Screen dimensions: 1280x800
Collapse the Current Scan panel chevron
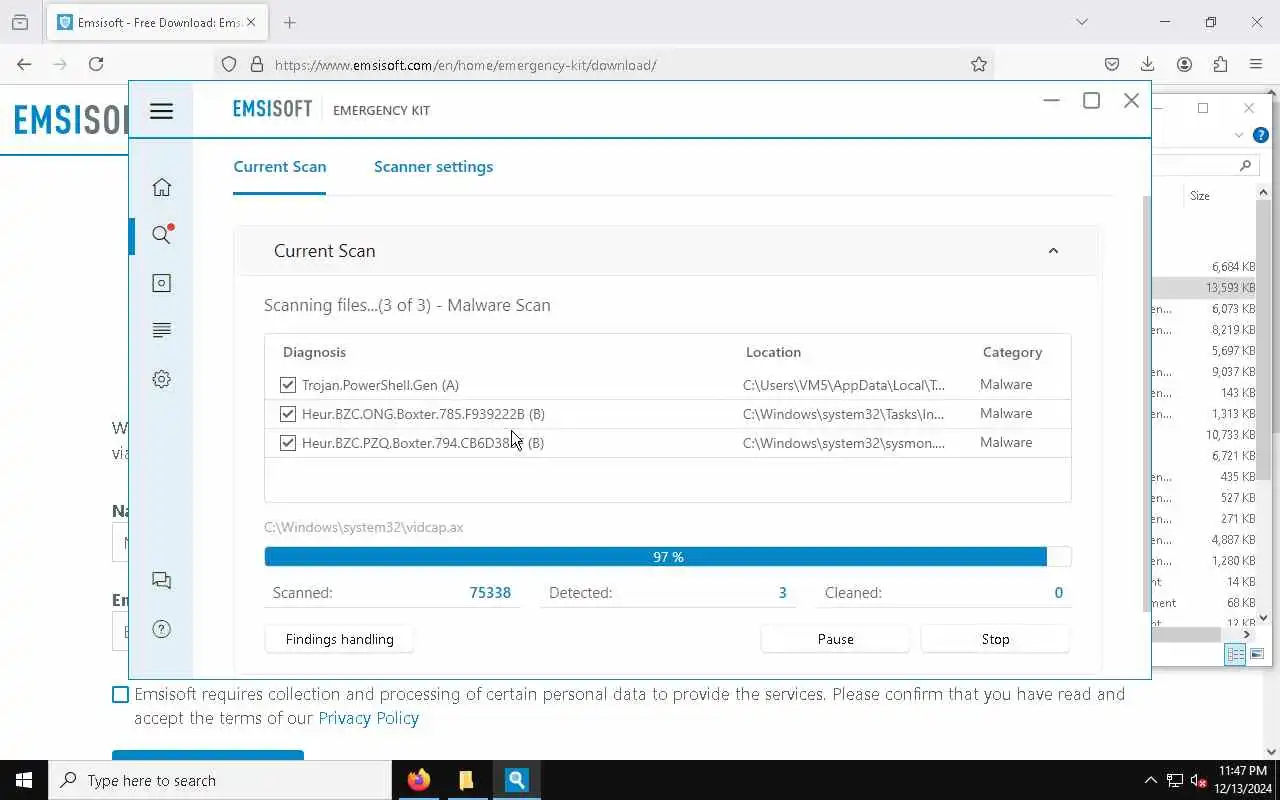[x=1053, y=251]
